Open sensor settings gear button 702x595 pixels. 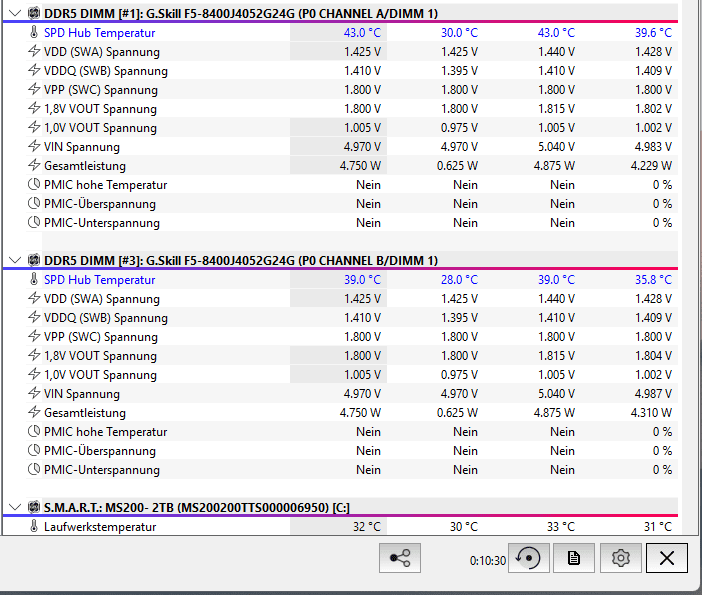click(x=621, y=558)
